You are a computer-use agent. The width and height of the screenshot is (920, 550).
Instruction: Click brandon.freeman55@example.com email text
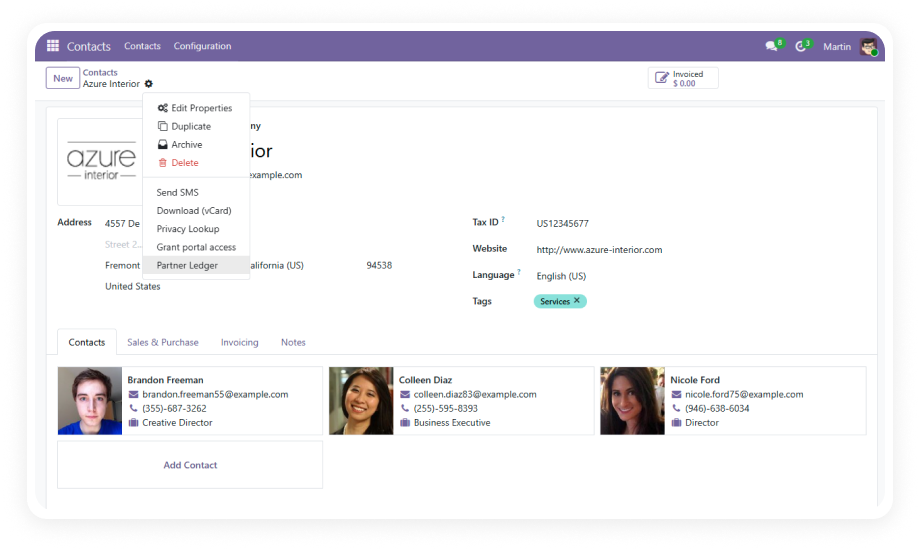tap(215, 394)
